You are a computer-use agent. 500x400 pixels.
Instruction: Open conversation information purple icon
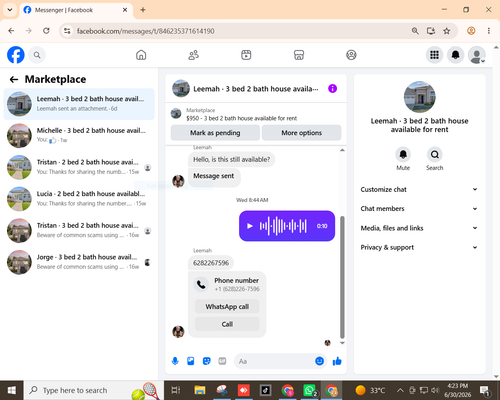332,89
